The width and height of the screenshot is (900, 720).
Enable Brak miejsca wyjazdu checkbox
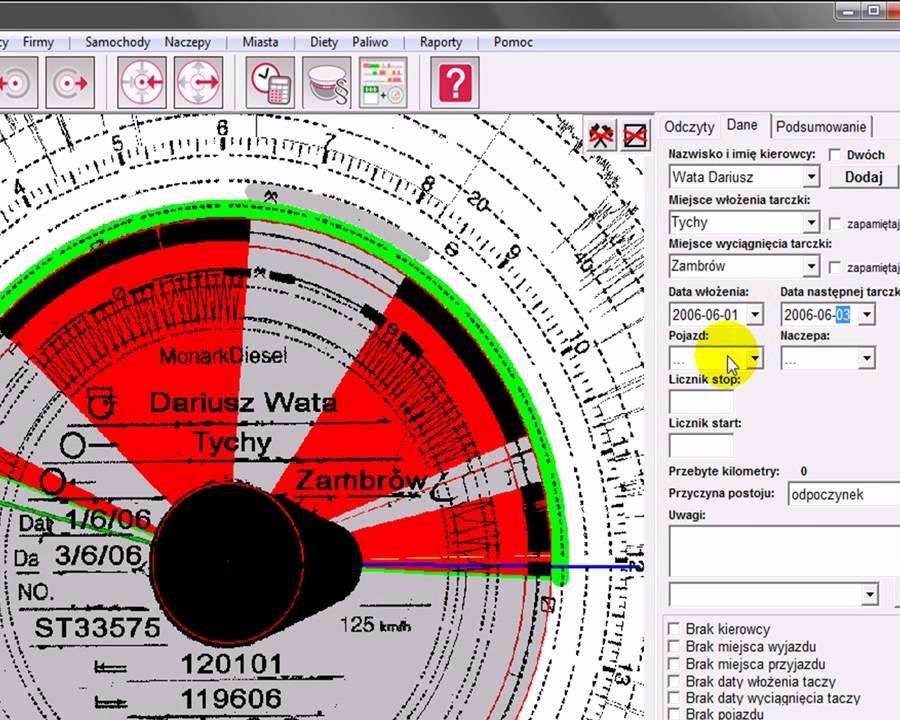pyautogui.click(x=674, y=647)
